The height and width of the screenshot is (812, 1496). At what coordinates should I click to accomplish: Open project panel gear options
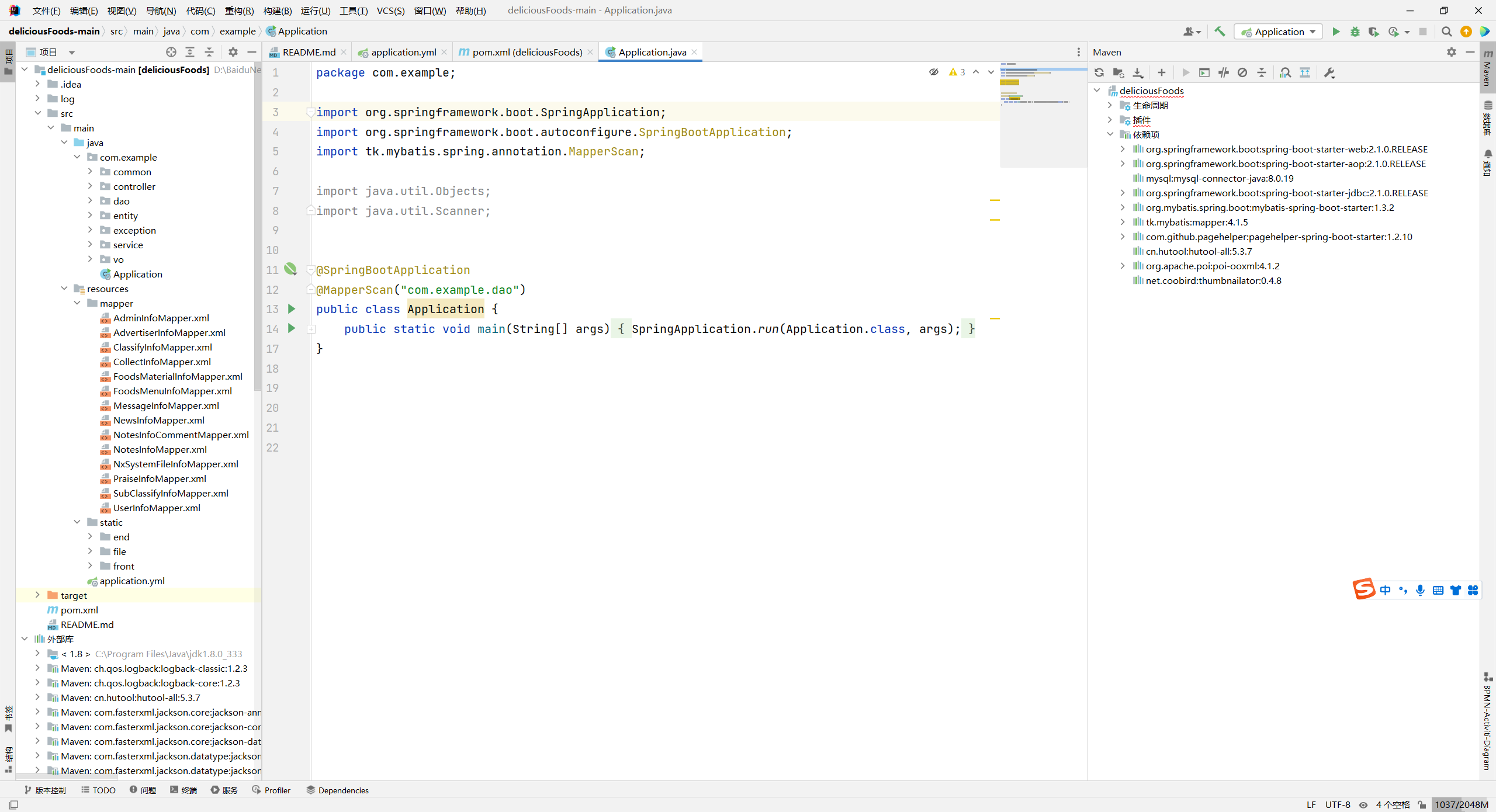233,52
